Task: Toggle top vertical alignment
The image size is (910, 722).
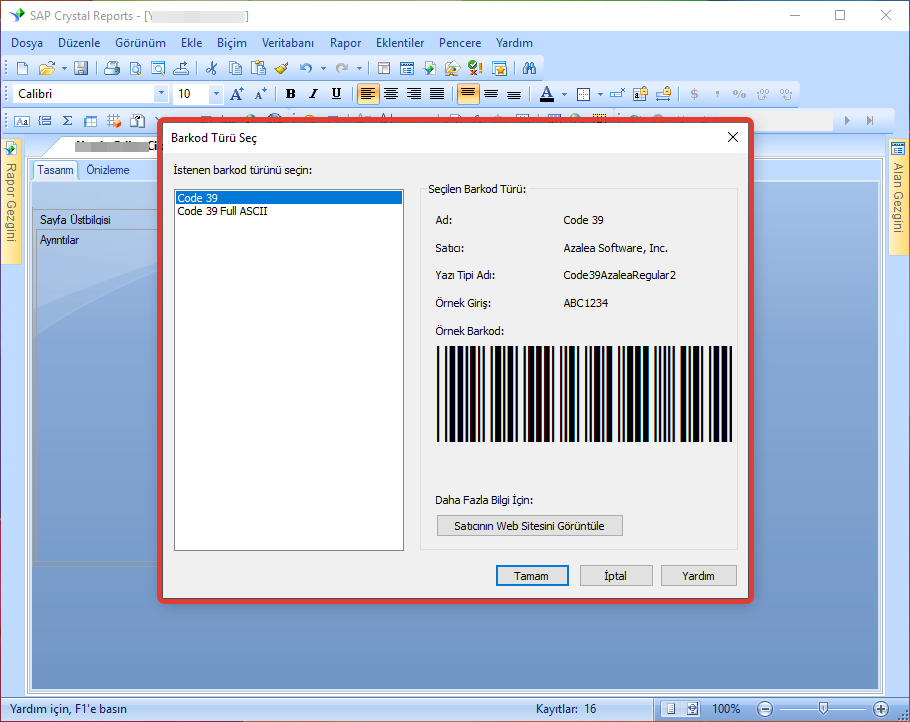Action: (468, 94)
